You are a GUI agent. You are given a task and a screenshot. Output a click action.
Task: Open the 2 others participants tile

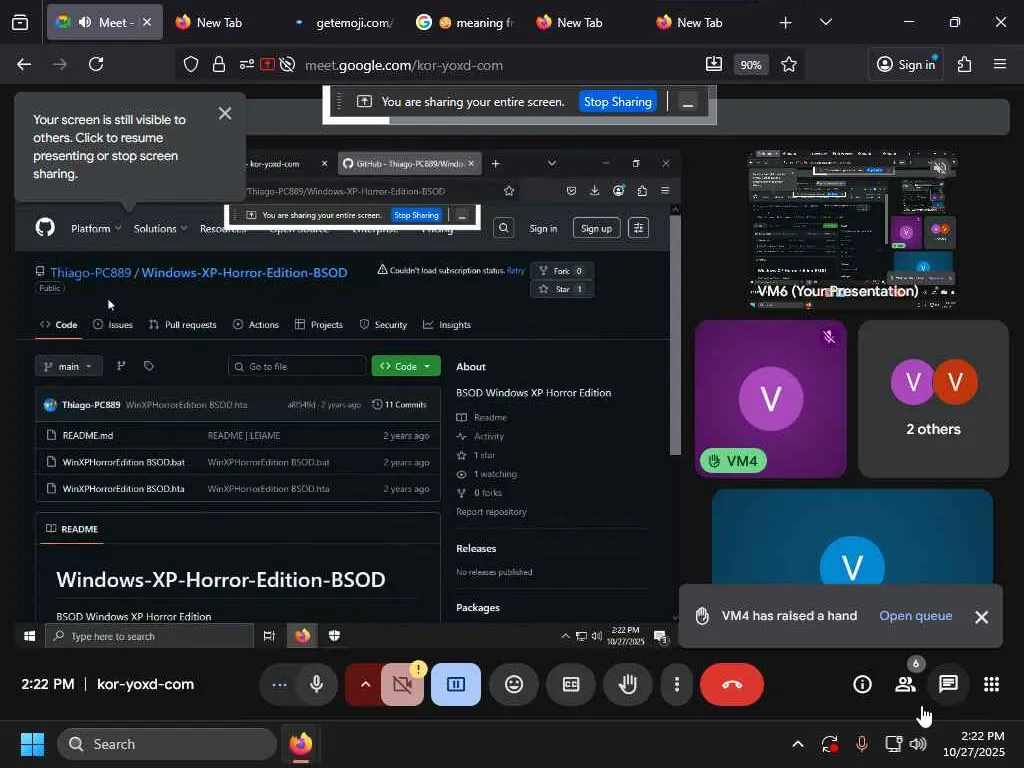click(933, 399)
